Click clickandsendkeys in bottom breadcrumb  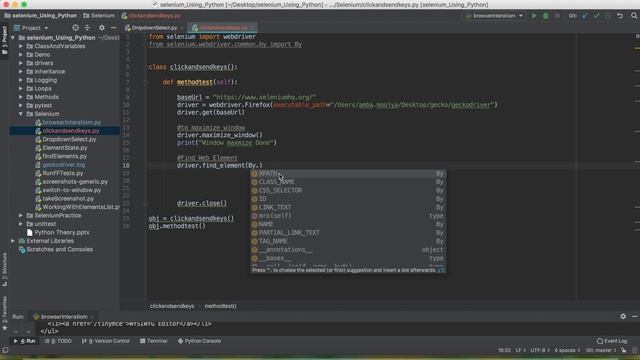click(x=172, y=306)
